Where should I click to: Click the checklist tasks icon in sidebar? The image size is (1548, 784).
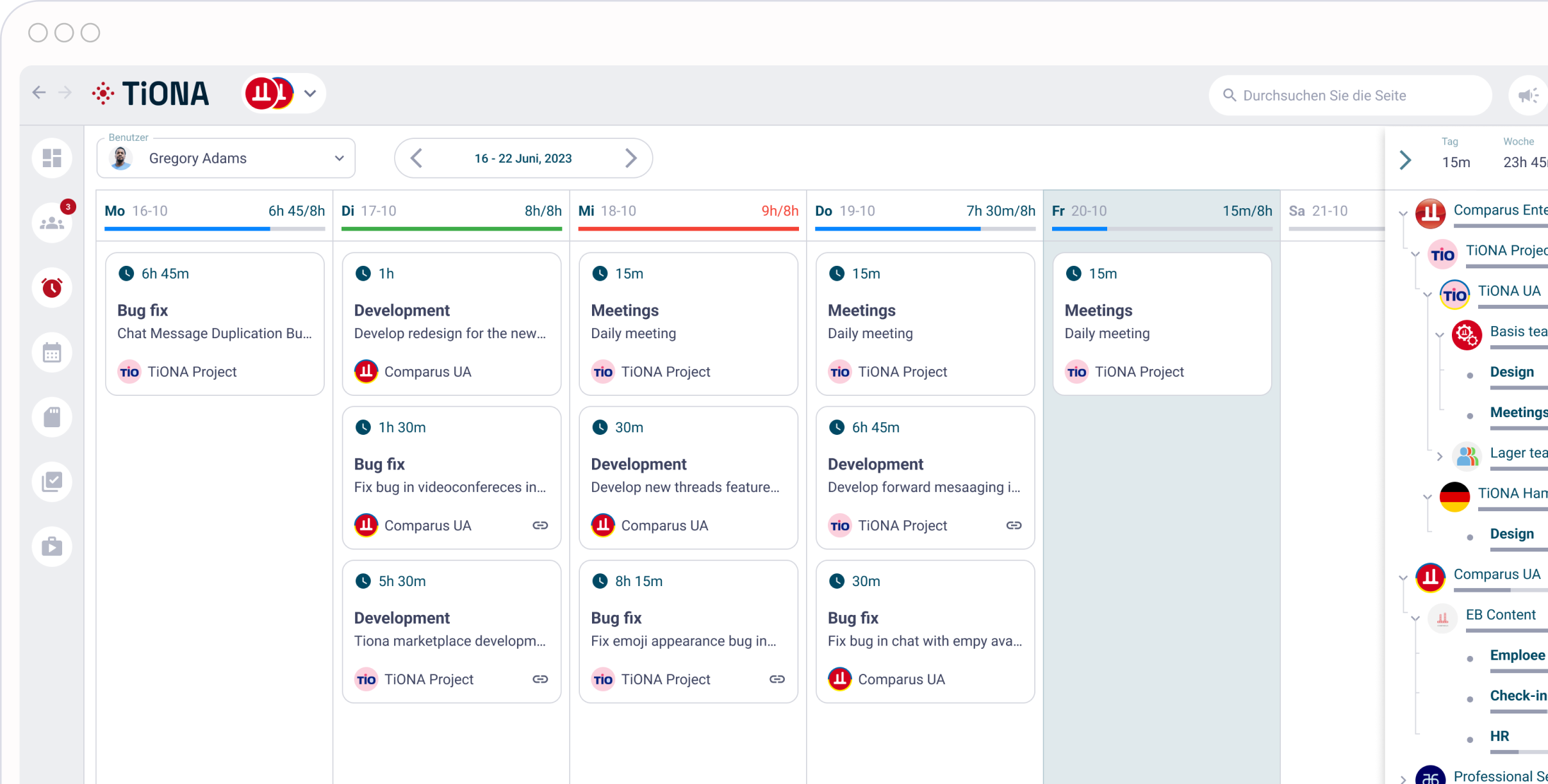52,482
